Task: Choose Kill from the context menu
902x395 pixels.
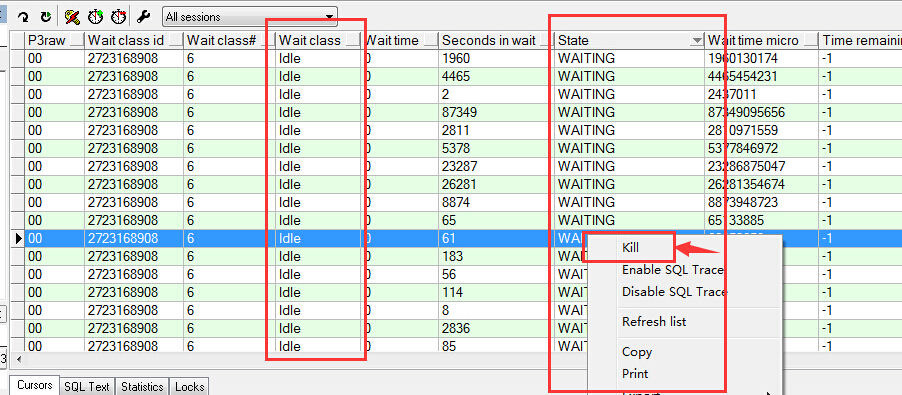Action: [x=630, y=248]
